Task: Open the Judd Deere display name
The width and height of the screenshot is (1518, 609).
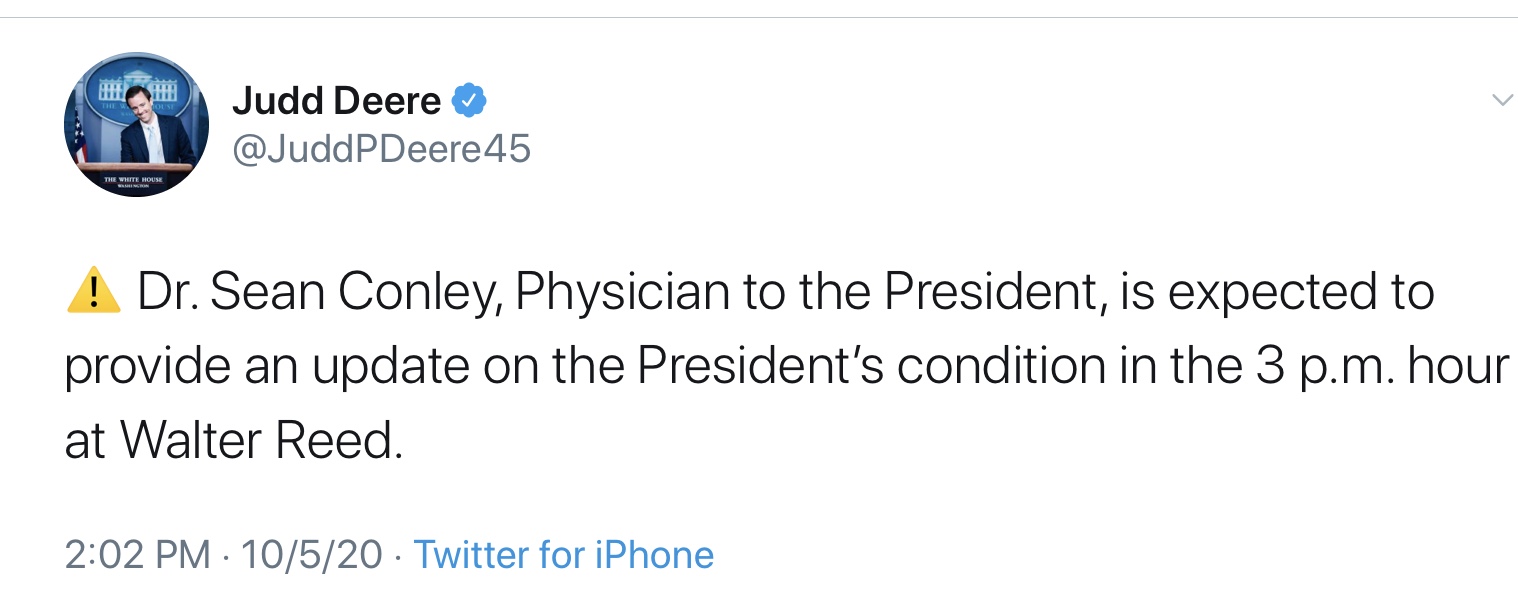Action: (x=336, y=100)
